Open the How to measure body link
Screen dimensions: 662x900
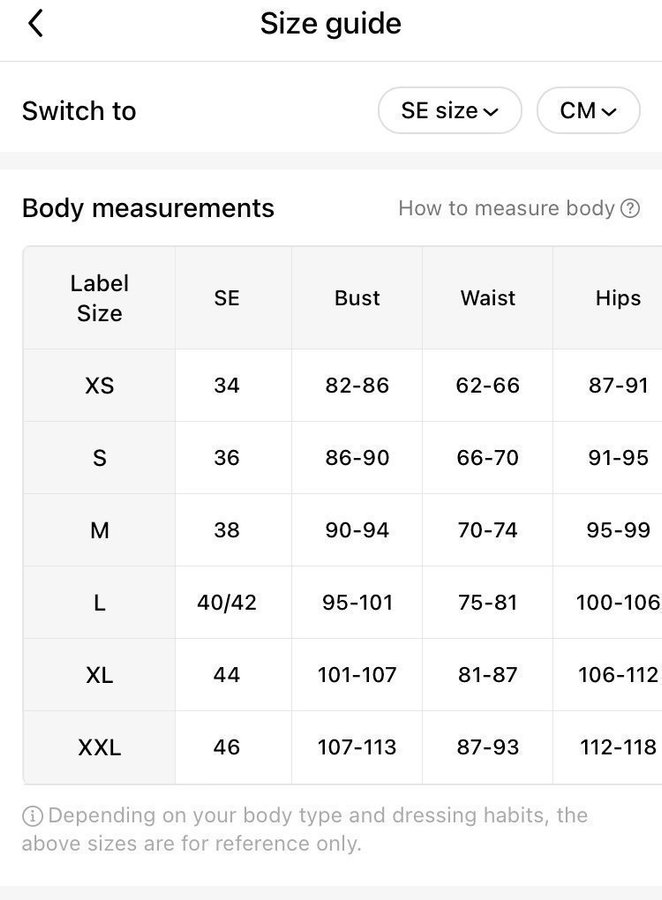[506, 208]
